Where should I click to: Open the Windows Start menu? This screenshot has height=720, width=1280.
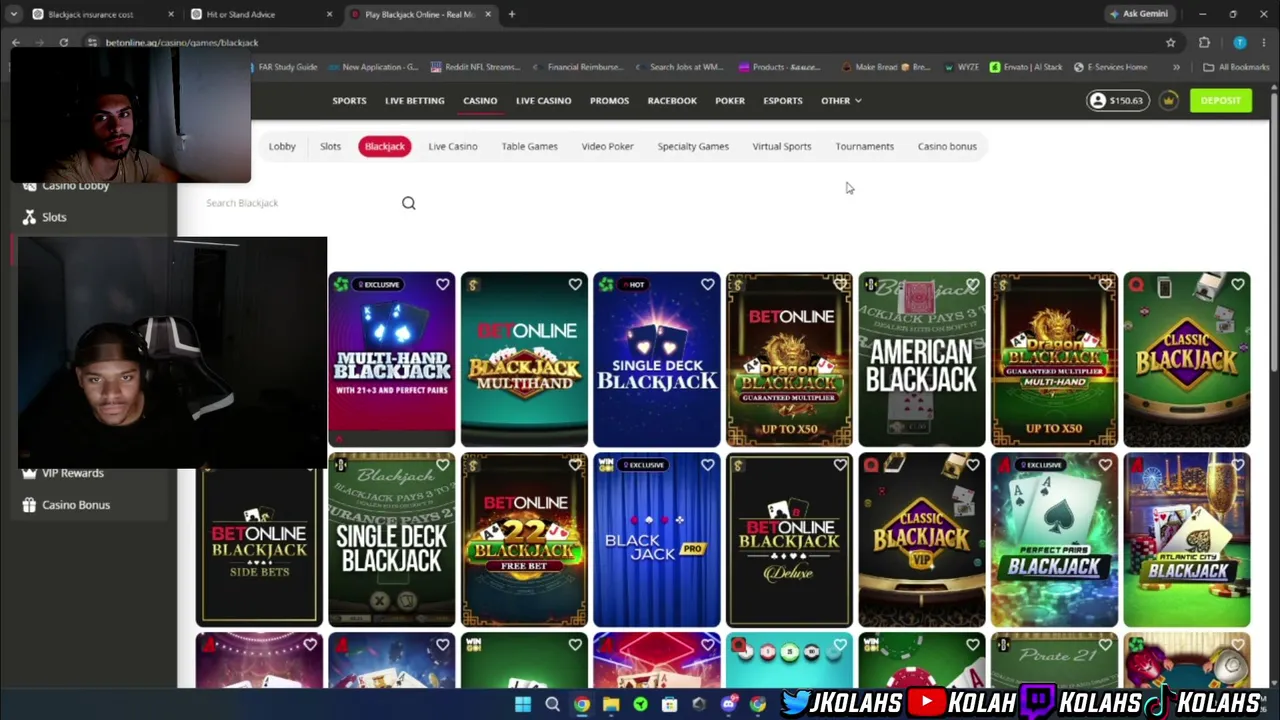pos(522,705)
